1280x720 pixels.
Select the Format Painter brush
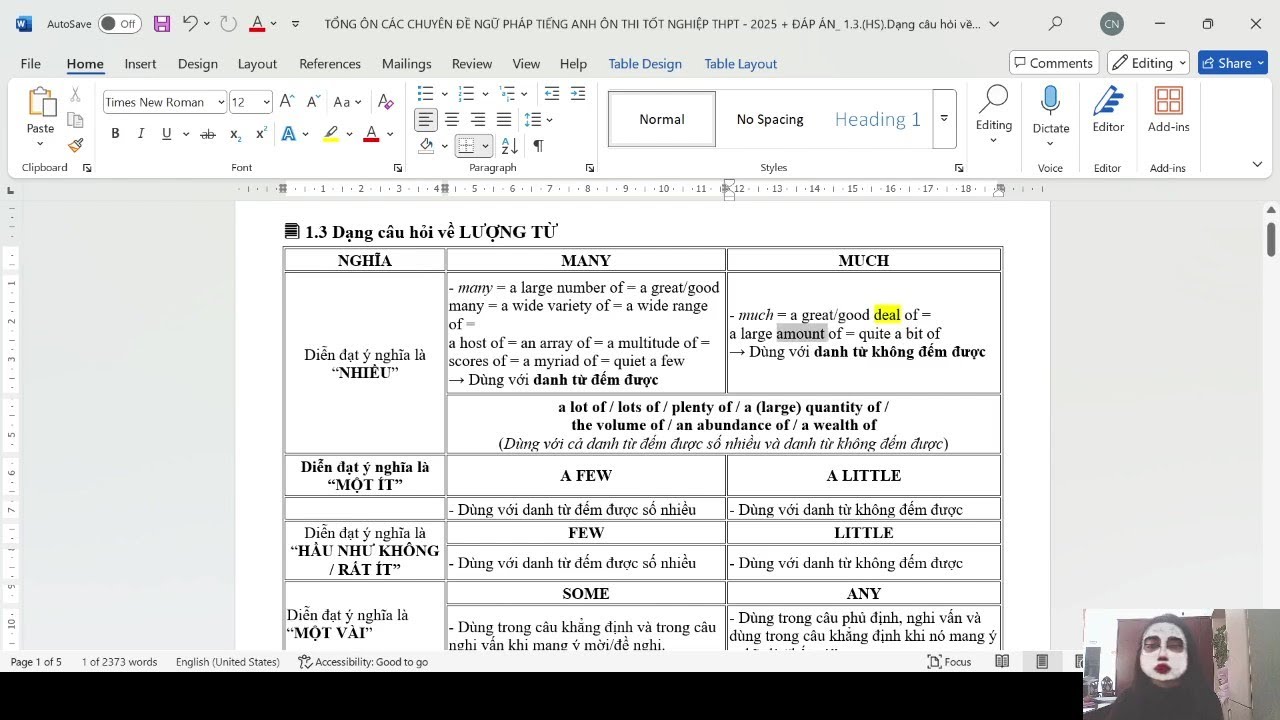pyautogui.click(x=75, y=145)
